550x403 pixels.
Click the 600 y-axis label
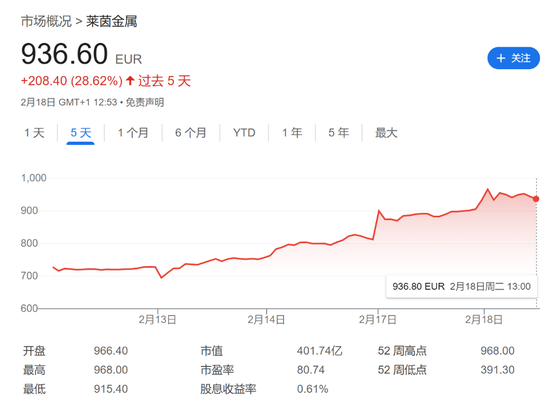(x=29, y=308)
